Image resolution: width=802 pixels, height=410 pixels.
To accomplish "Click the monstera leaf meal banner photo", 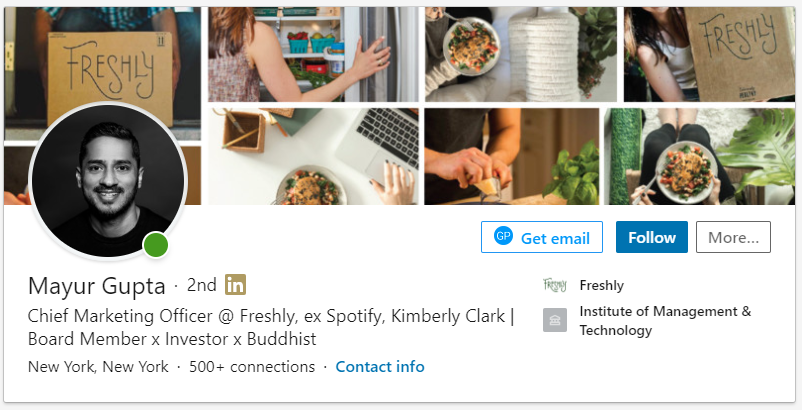I will click(699, 156).
